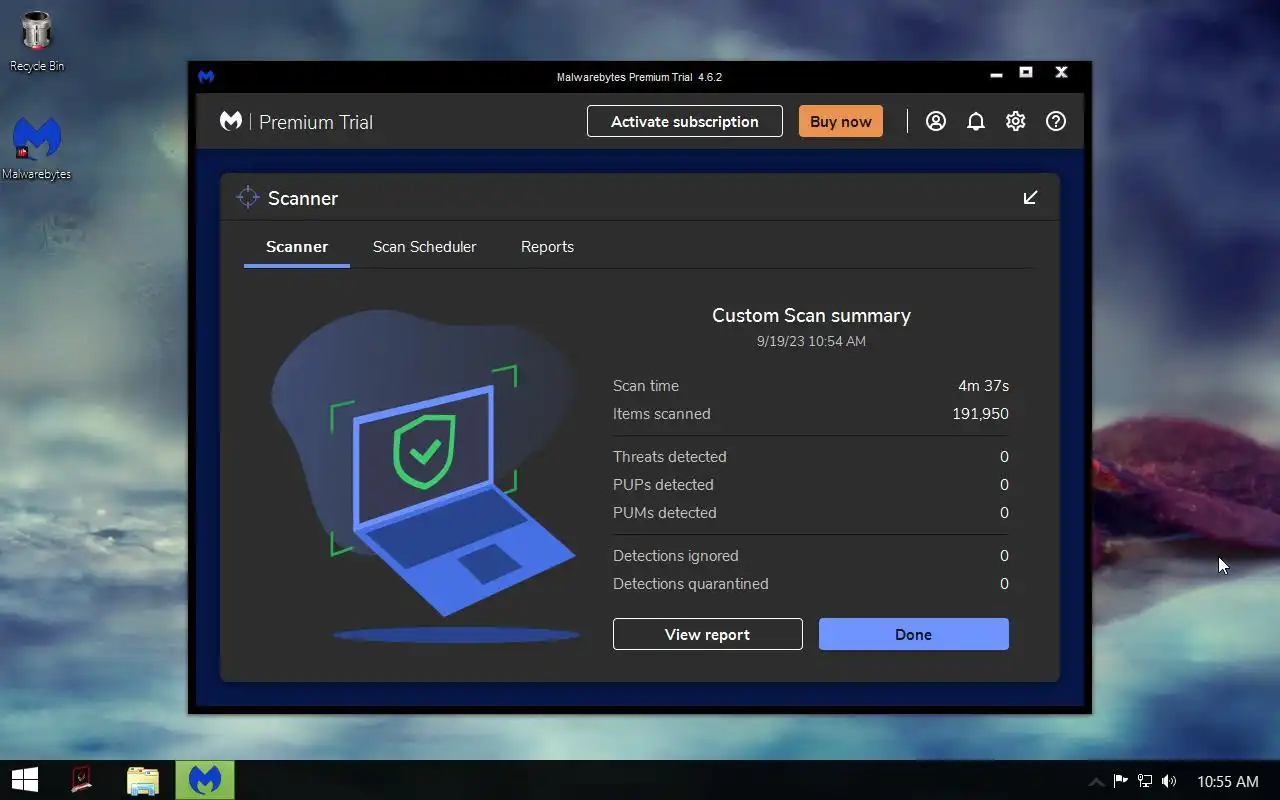This screenshot has width=1280, height=800.
Task: Open the red taskbar app icon next to Start
Action: pos(82,780)
